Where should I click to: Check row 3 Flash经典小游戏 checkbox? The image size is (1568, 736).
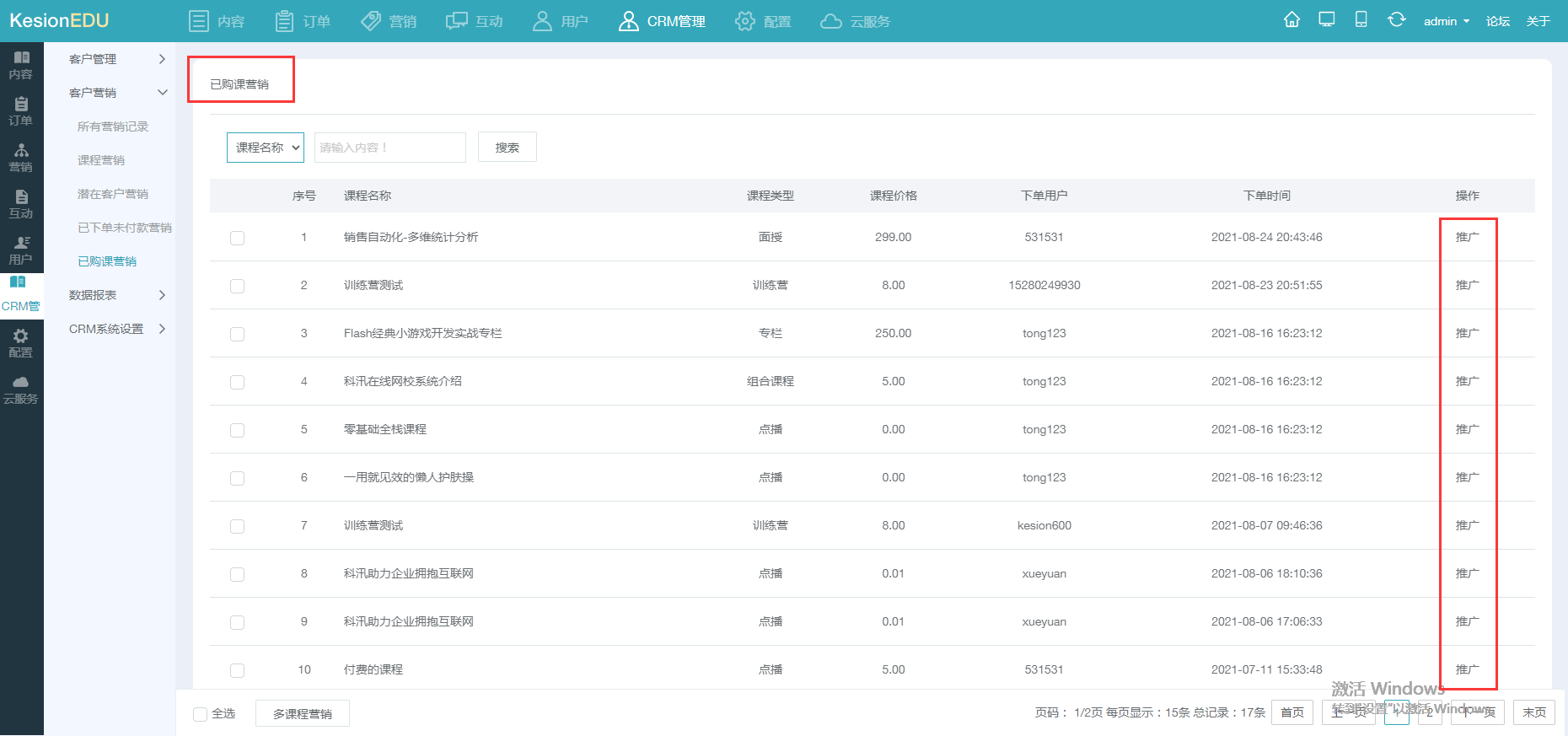[238, 334]
